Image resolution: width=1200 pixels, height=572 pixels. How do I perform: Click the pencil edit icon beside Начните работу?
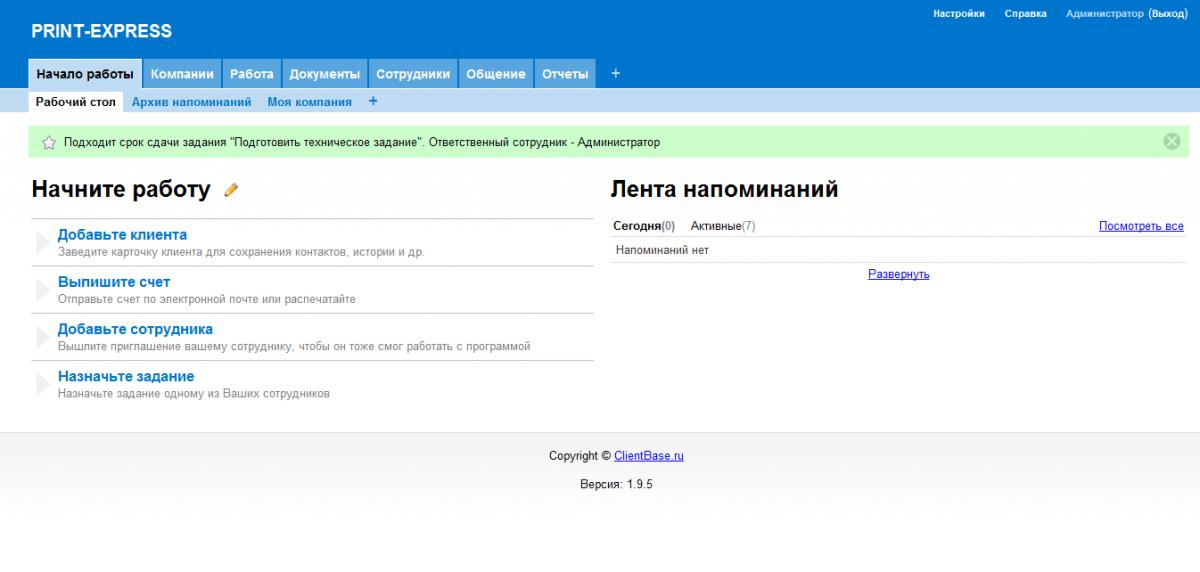click(231, 190)
